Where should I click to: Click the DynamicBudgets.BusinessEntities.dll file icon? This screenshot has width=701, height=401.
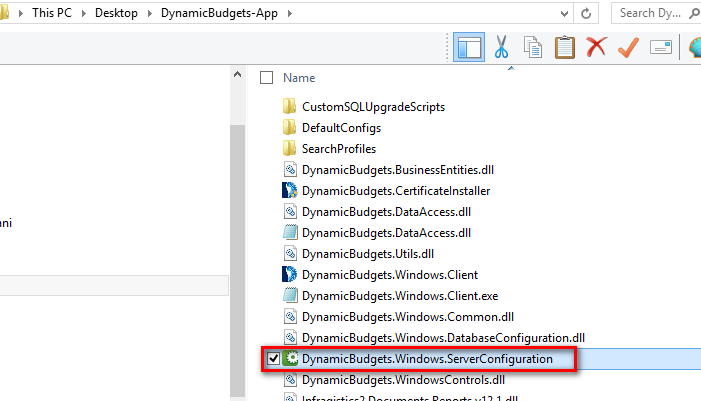(x=290, y=169)
